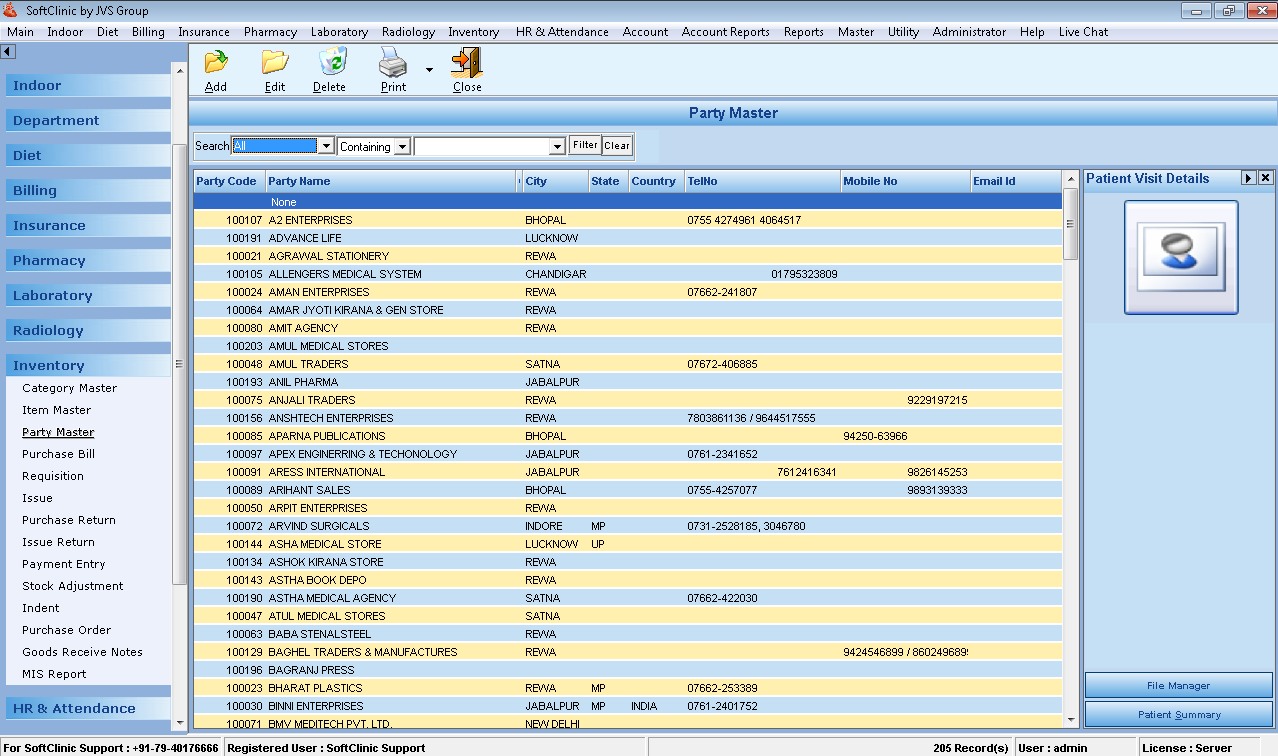This screenshot has width=1278, height=756.
Task: Open the Print options dropdown arrow
Action: click(429, 70)
